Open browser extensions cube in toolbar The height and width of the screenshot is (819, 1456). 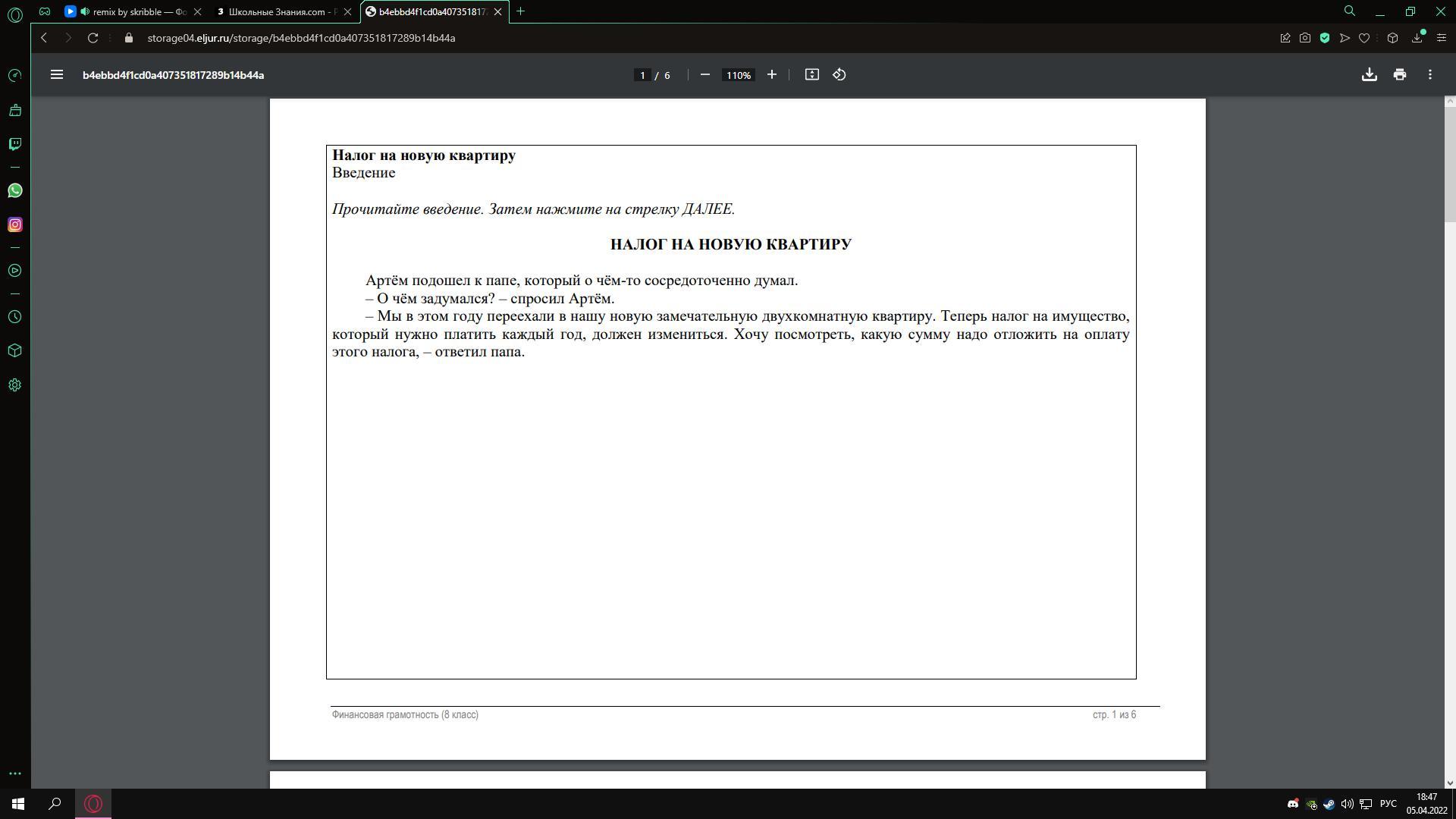pos(1392,38)
